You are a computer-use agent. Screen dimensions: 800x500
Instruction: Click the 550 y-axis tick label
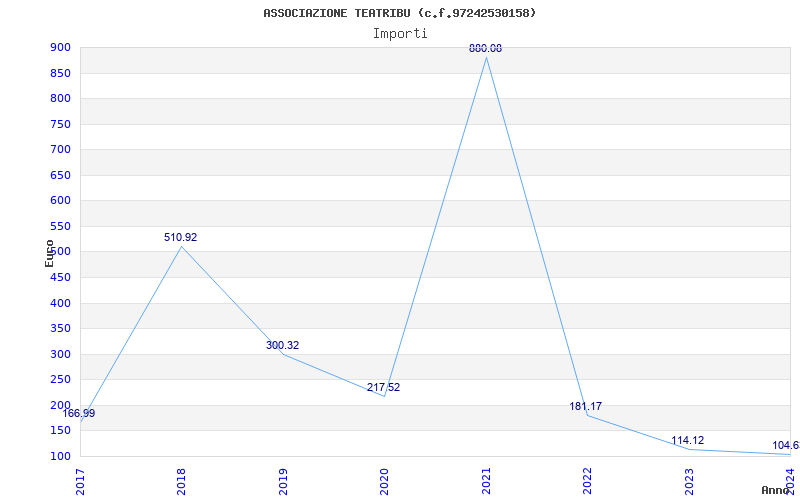[x=60, y=227]
